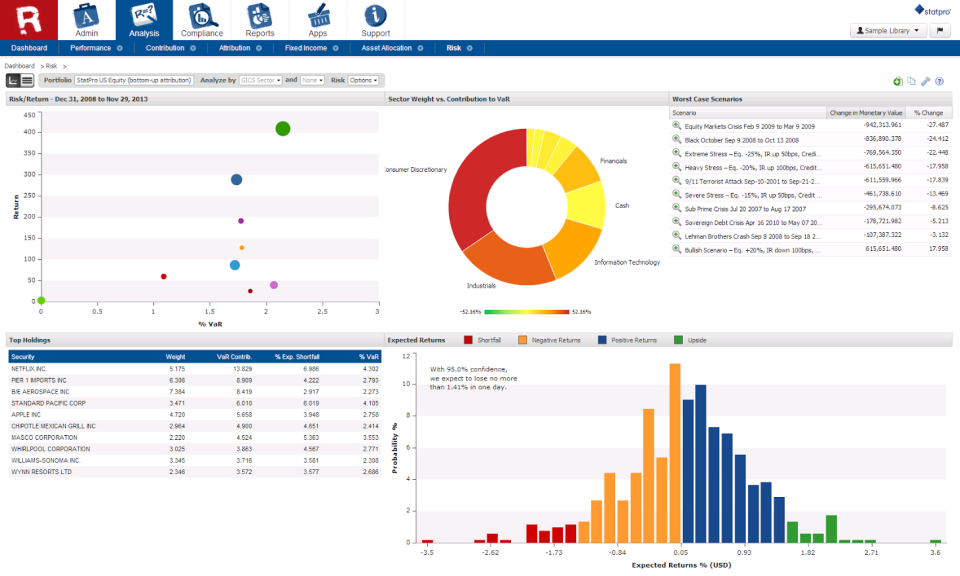Click the green add-document icon above the dashboard
Viewport: 960px width, 576px height.
897,81
